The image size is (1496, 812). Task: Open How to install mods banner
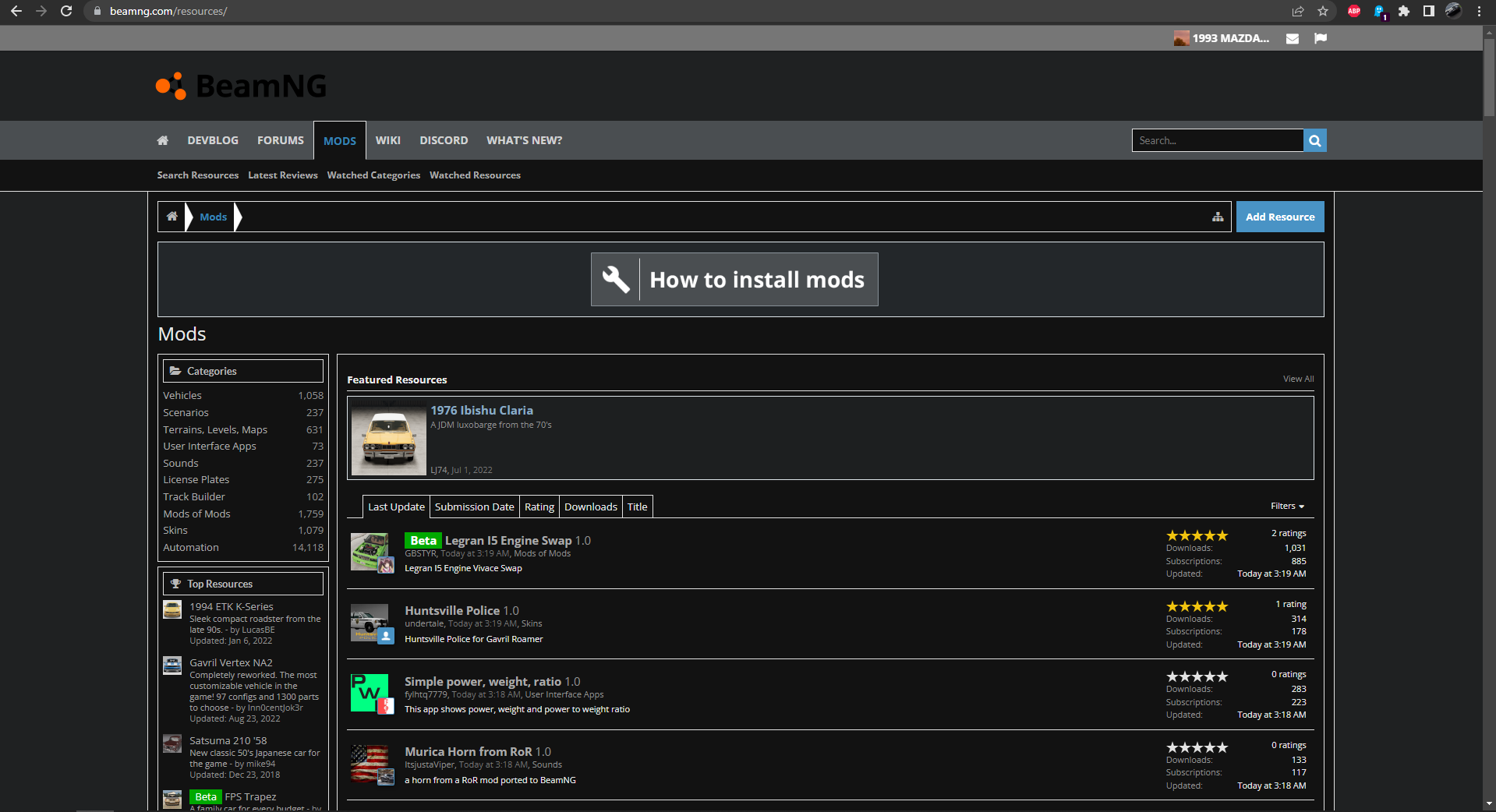734,279
